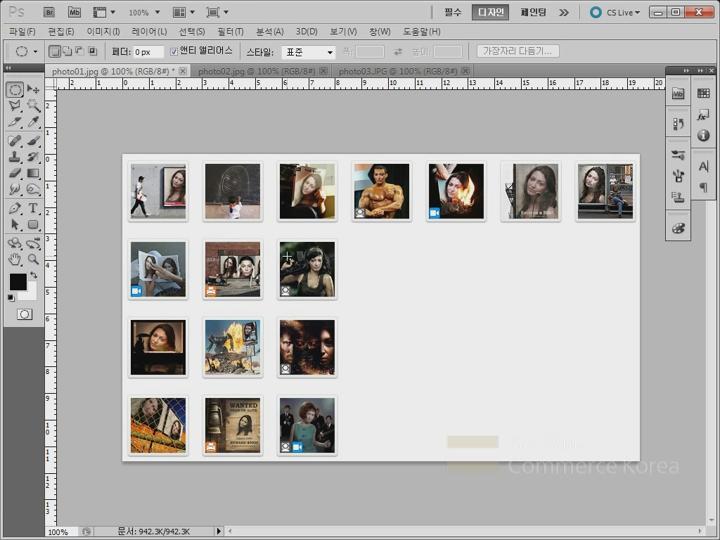Open the 이미지(I) menu
Viewport: 720px width, 540px height.
coord(103,32)
